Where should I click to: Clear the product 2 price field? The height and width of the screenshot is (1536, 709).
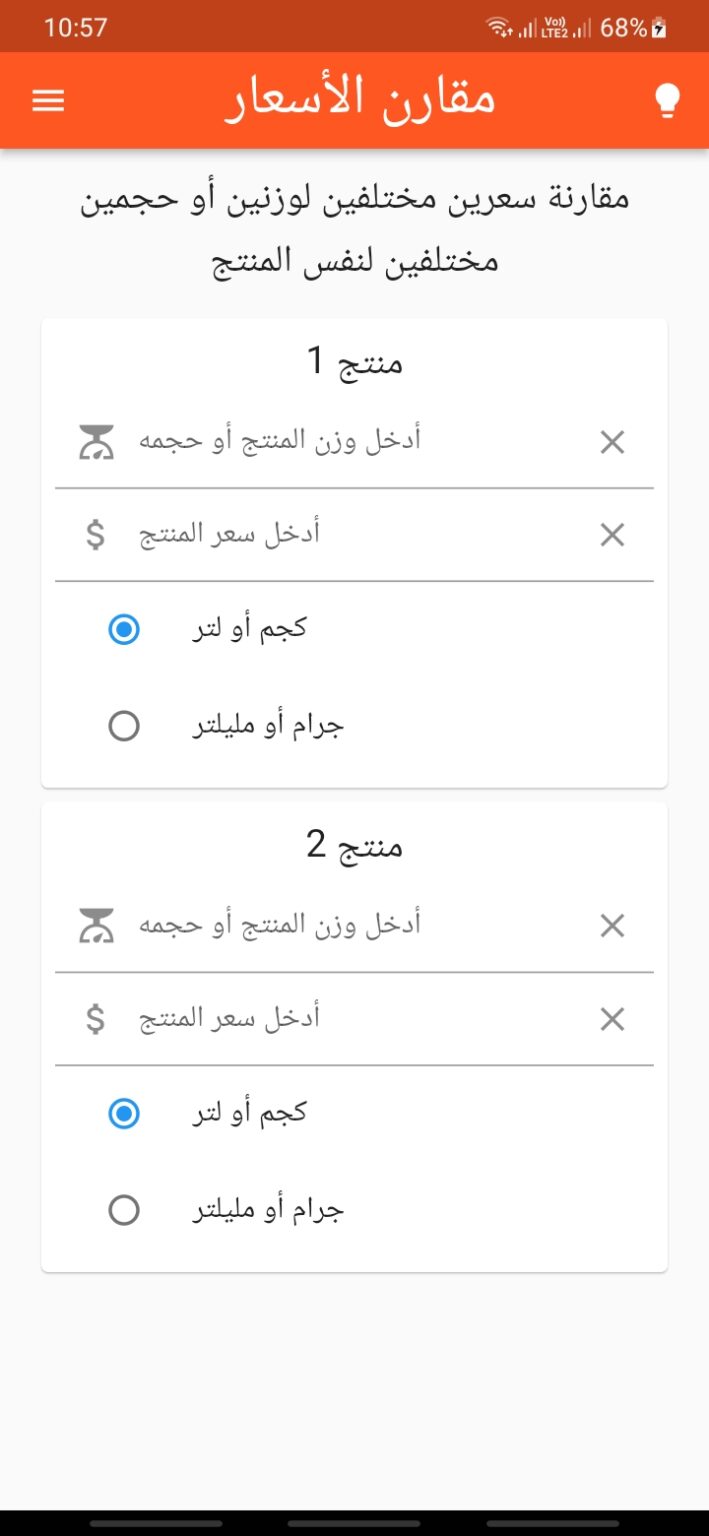click(612, 1019)
